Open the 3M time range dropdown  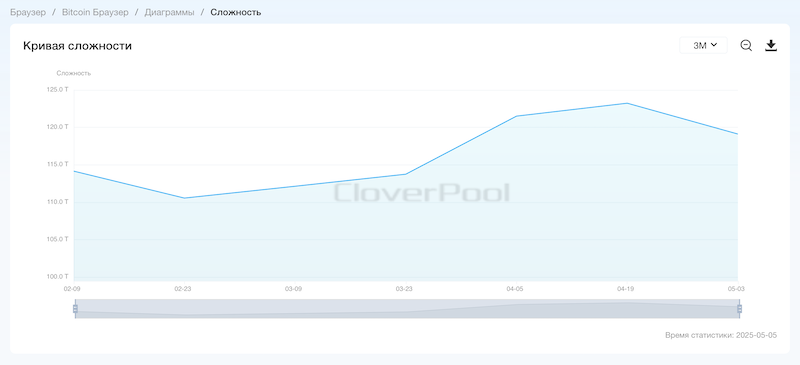point(704,45)
